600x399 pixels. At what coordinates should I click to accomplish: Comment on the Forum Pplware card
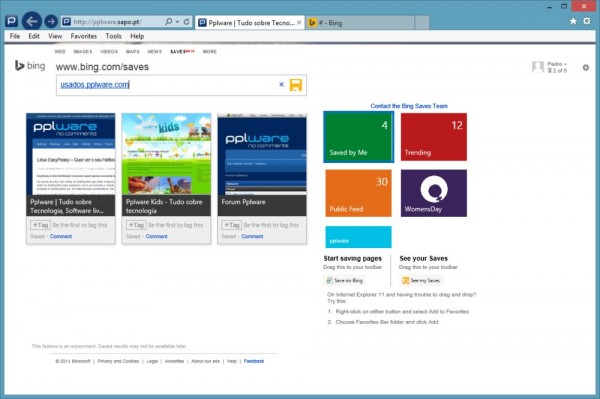pos(252,236)
